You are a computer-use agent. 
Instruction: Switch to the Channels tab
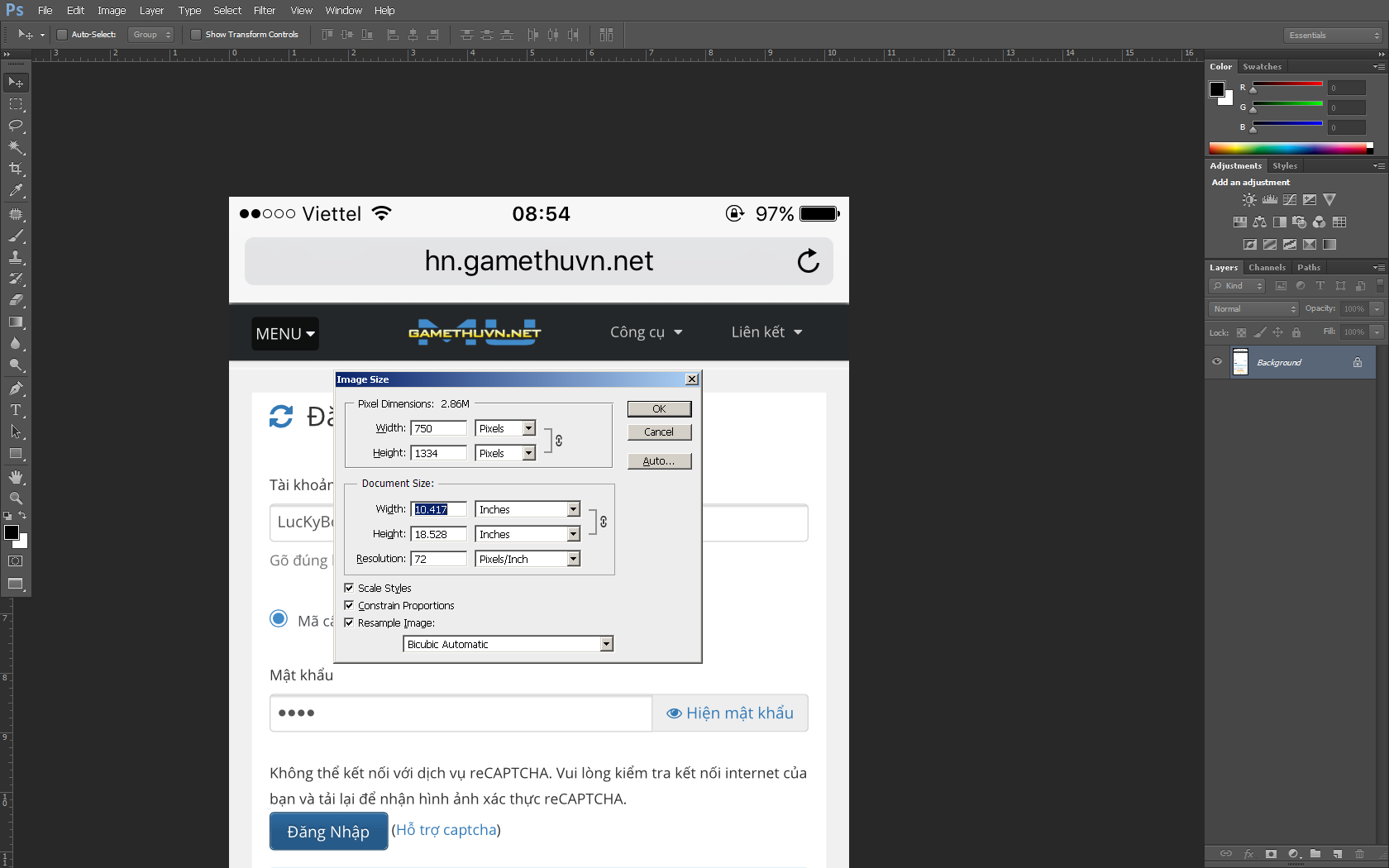pyautogui.click(x=1267, y=268)
